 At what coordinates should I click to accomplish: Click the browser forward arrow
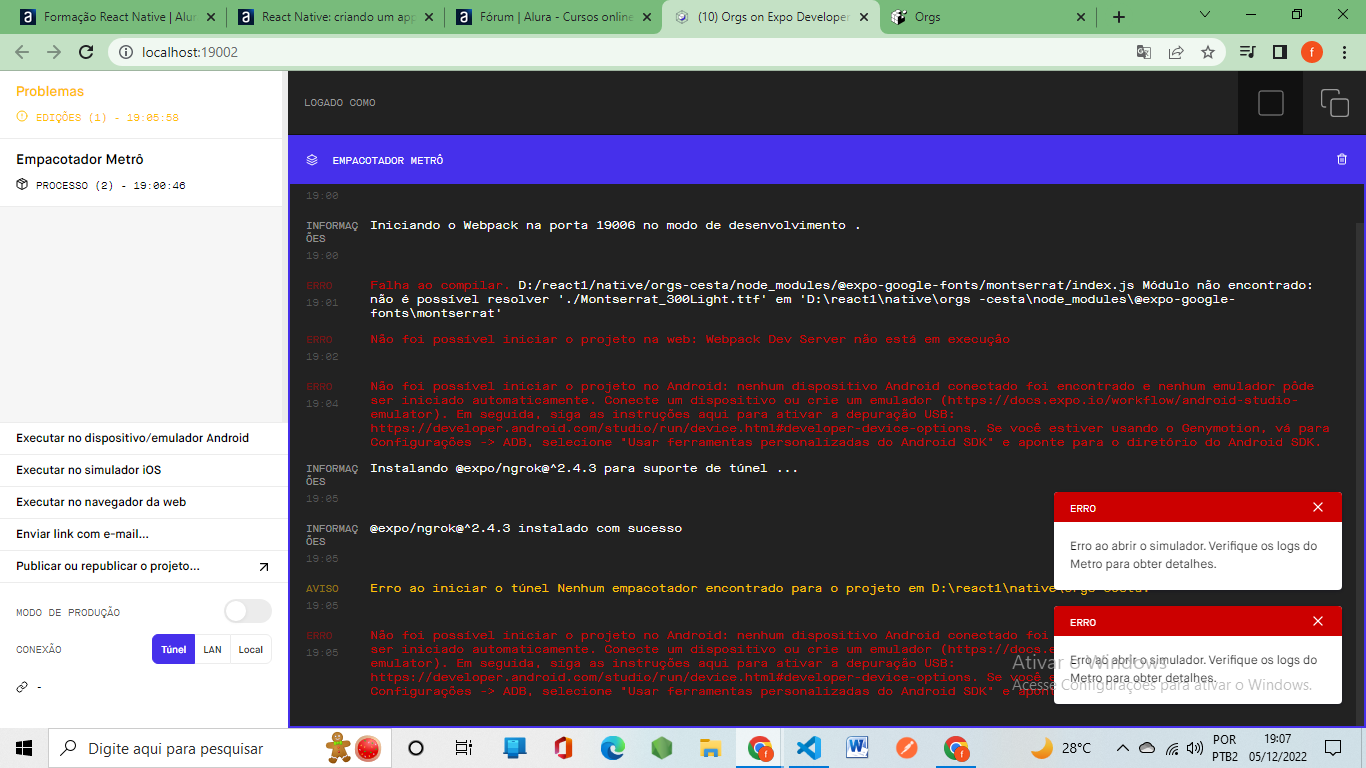click(x=54, y=52)
